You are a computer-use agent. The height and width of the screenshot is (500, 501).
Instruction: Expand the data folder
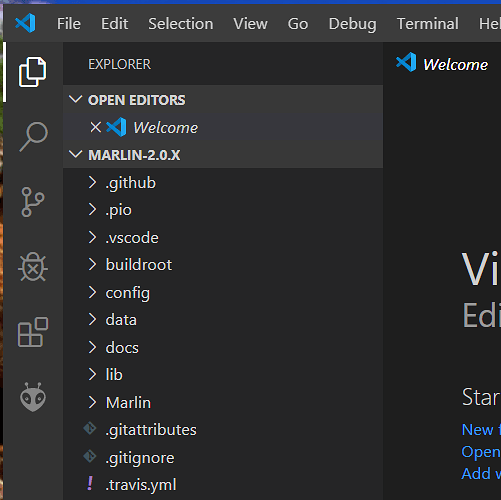click(92, 319)
